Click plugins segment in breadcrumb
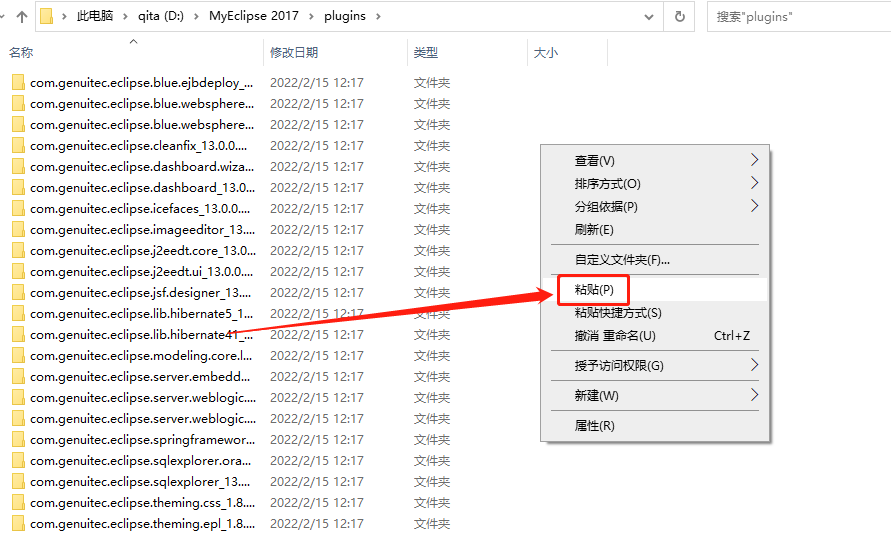Viewport: 891px width, 536px height. [345, 16]
